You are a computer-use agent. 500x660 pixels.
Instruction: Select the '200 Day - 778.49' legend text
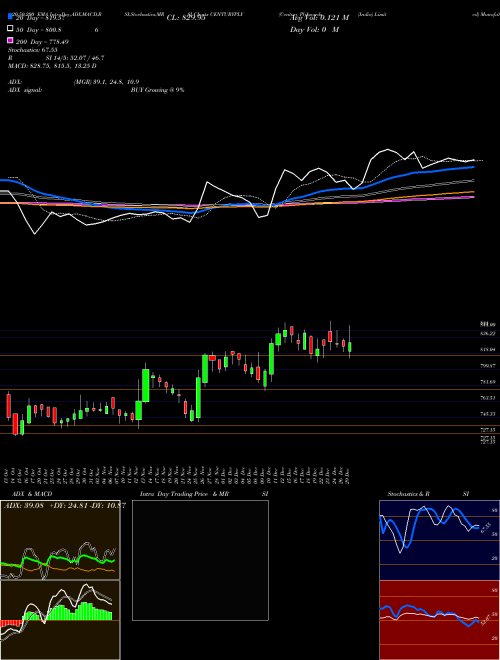click(x=42, y=42)
